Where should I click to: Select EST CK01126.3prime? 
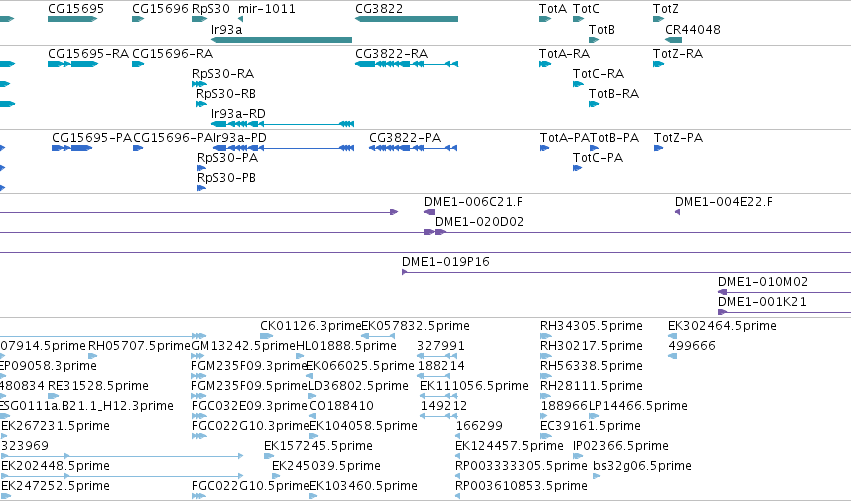point(311,326)
